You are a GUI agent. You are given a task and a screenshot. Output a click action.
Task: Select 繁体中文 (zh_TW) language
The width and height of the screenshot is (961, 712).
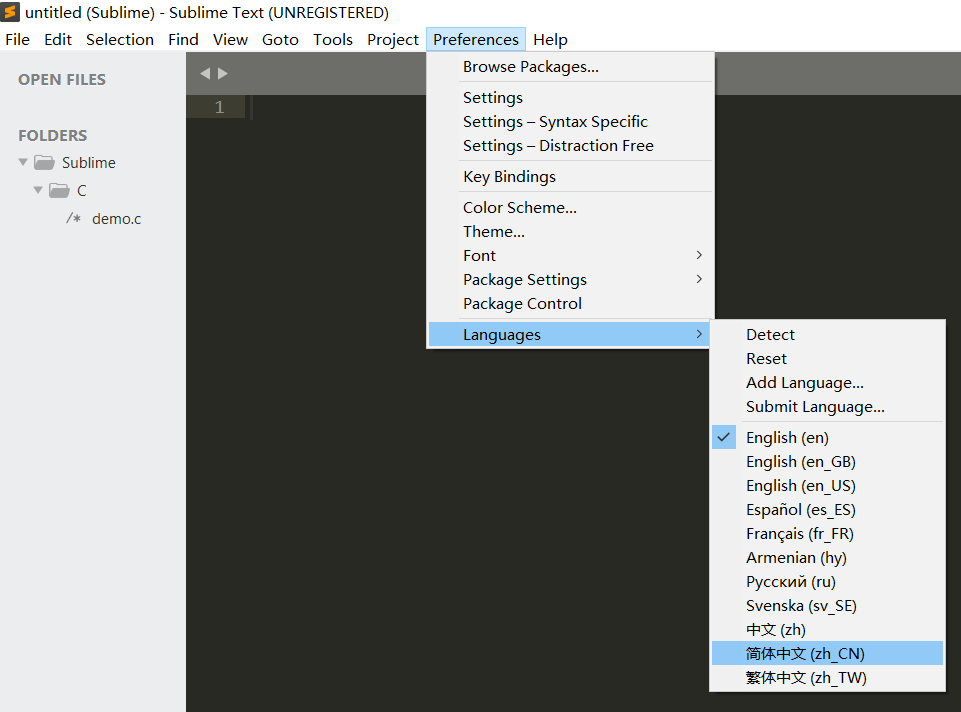coord(827,677)
